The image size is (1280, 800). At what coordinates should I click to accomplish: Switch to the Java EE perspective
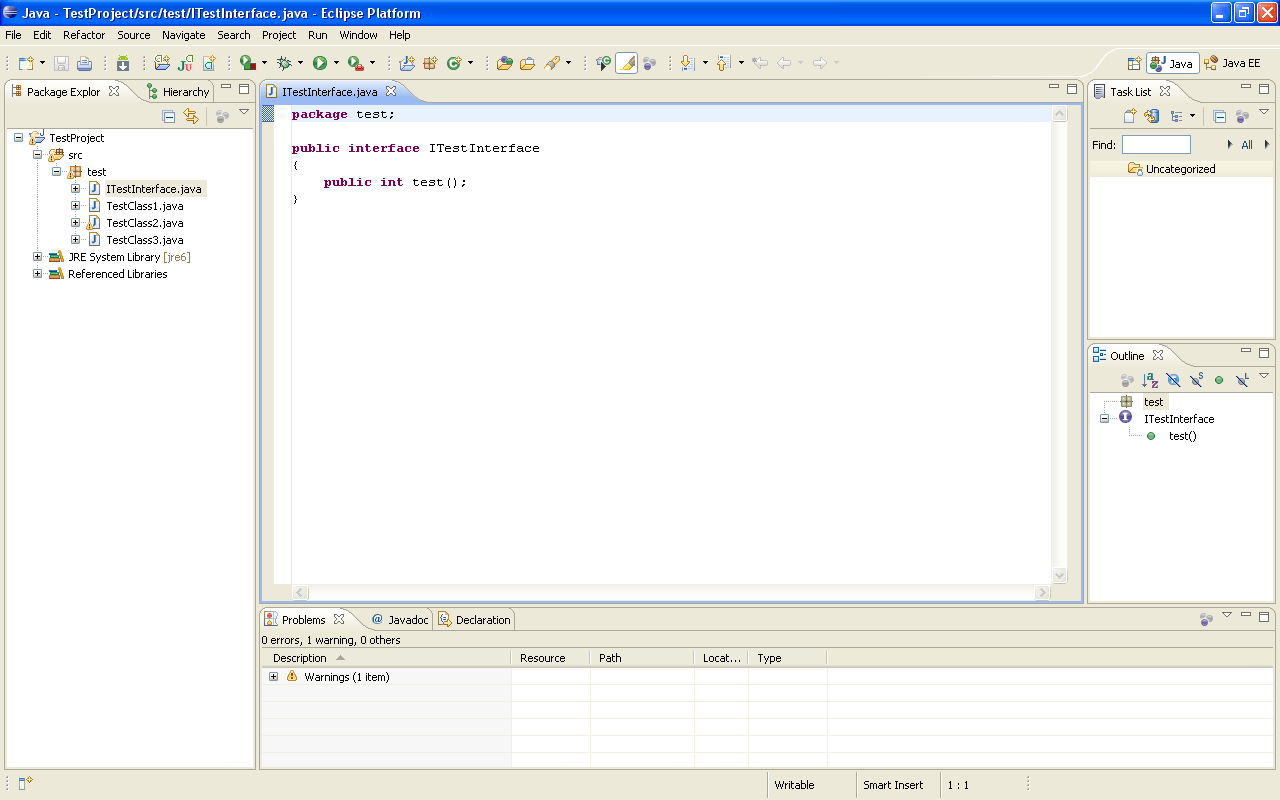tap(1232, 63)
